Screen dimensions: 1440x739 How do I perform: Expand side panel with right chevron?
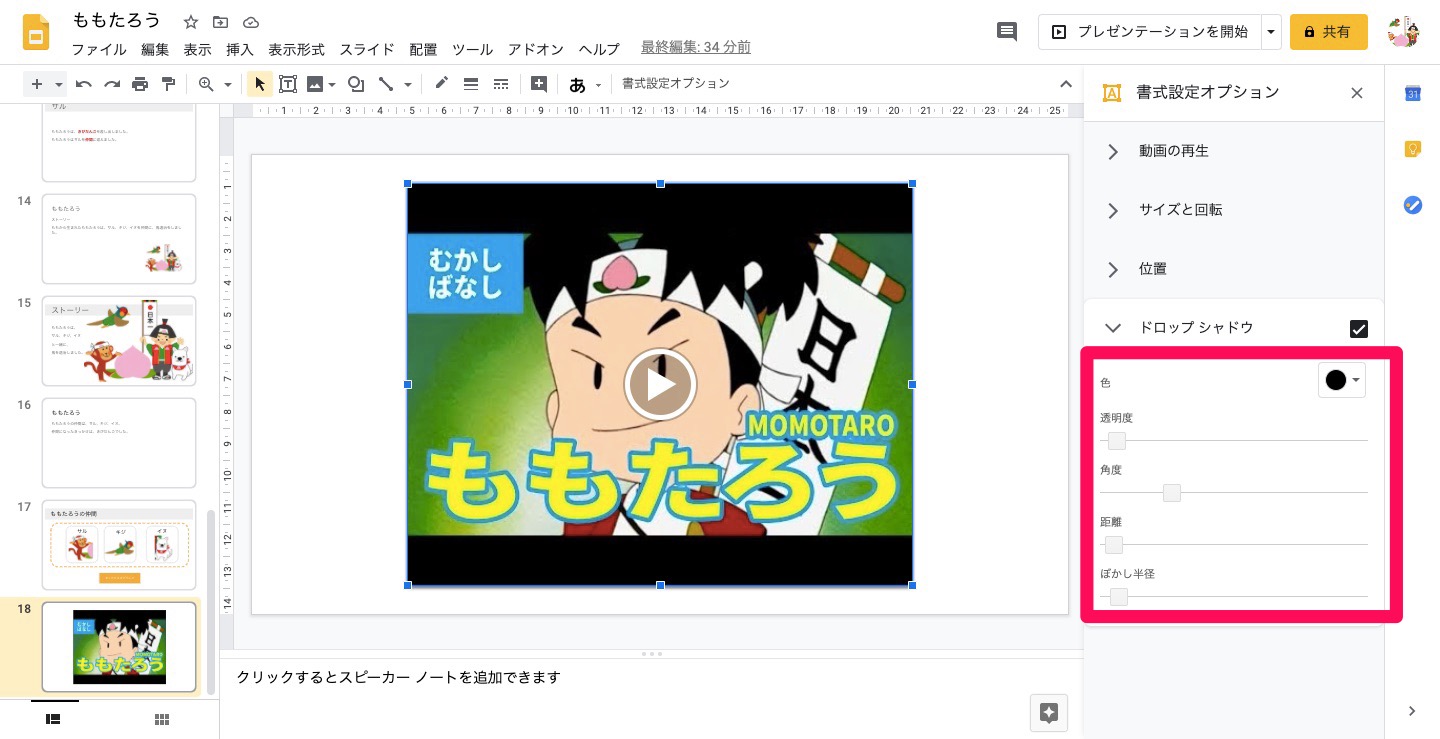click(1412, 711)
